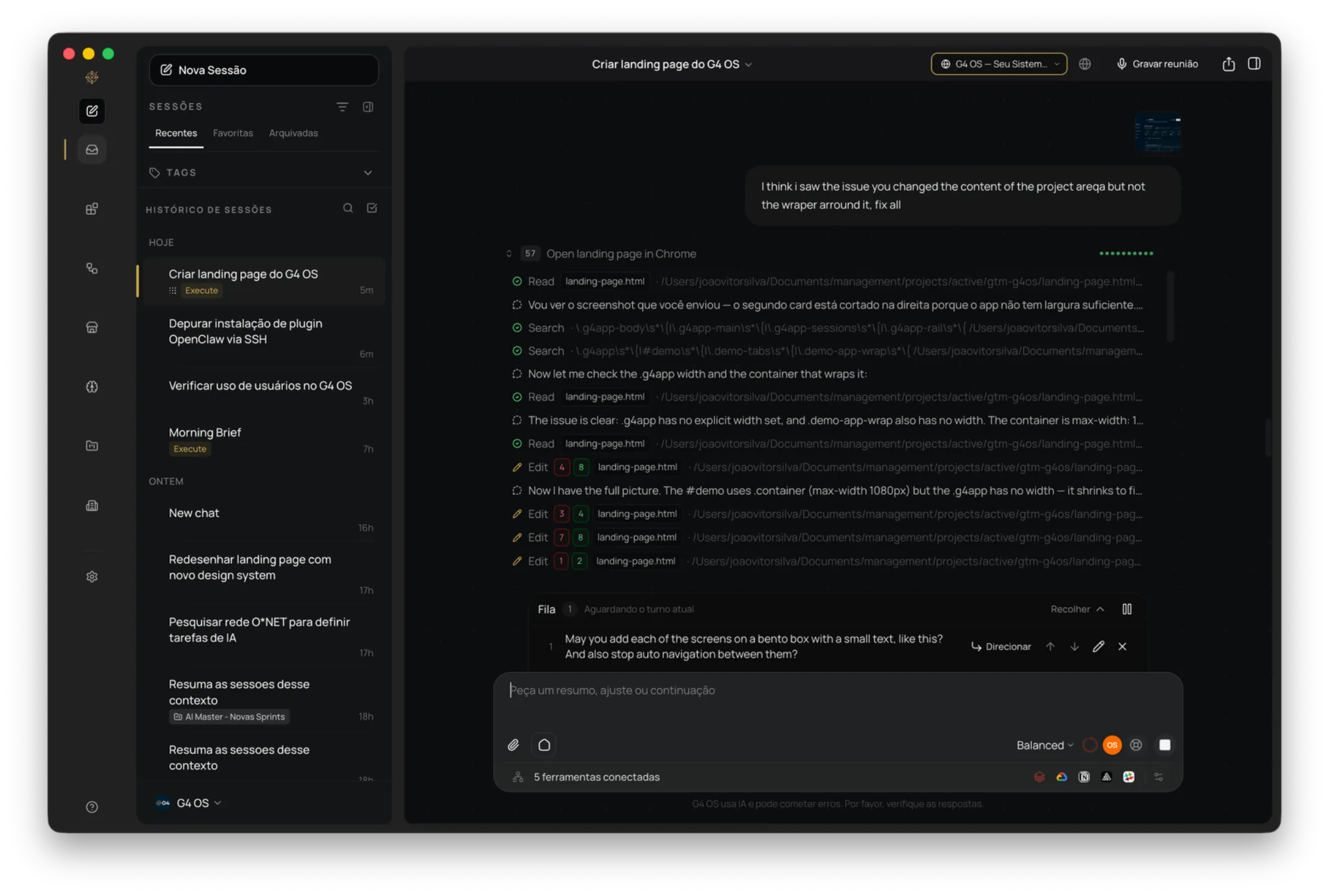The width and height of the screenshot is (1329, 896).
Task: Collapse the sessions panel with sidebar icon
Action: pyautogui.click(x=368, y=106)
